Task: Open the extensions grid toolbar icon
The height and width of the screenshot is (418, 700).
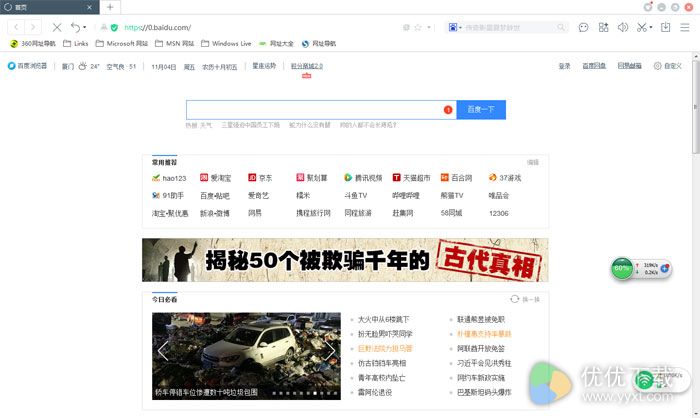Action: 603,27
